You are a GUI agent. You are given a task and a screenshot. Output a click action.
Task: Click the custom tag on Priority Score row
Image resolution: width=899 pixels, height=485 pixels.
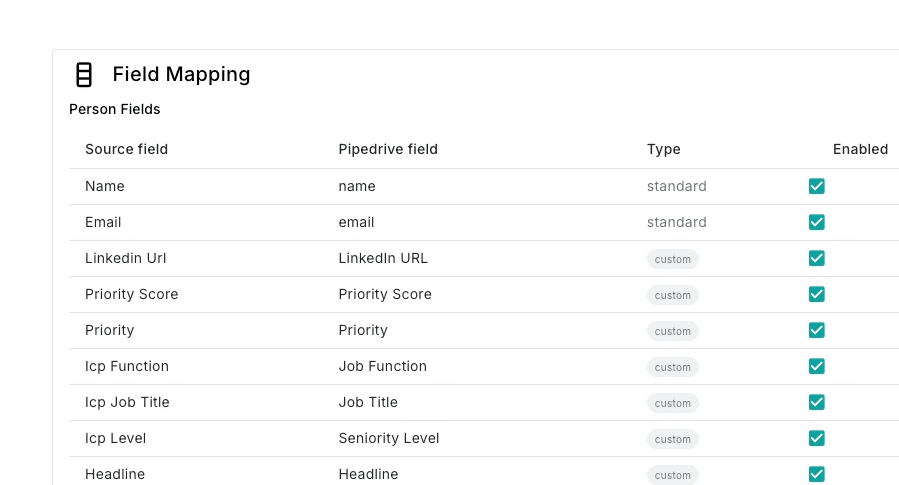point(672,295)
